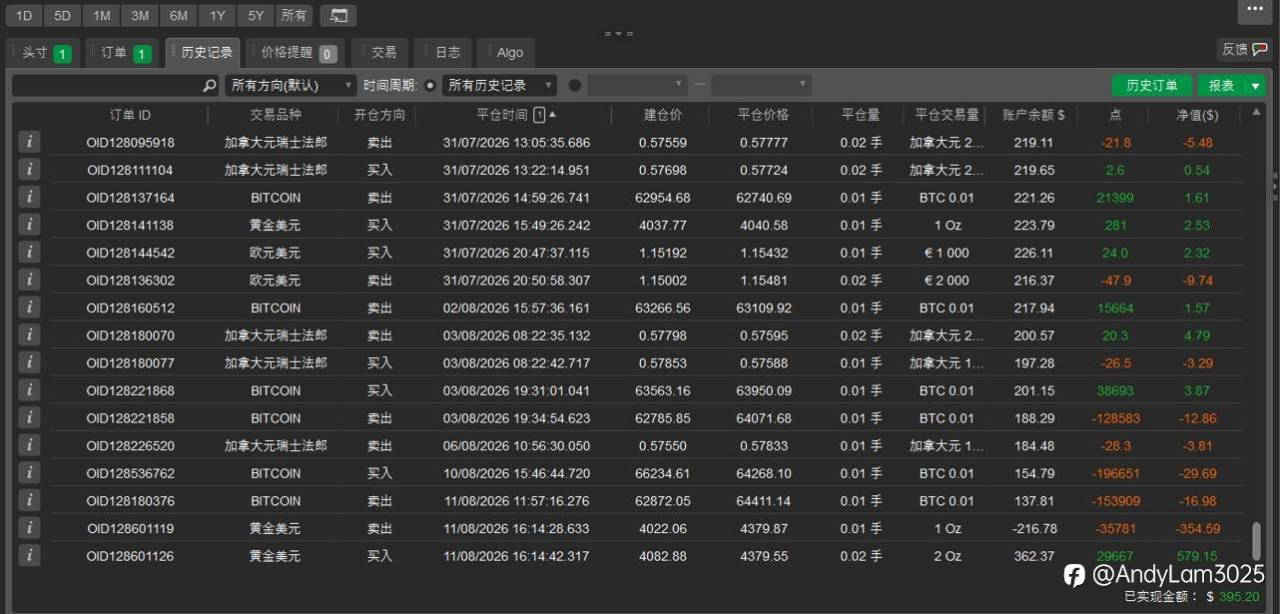Select the 历史记录 history tab
This screenshot has width=1280, height=614.
(x=203, y=53)
